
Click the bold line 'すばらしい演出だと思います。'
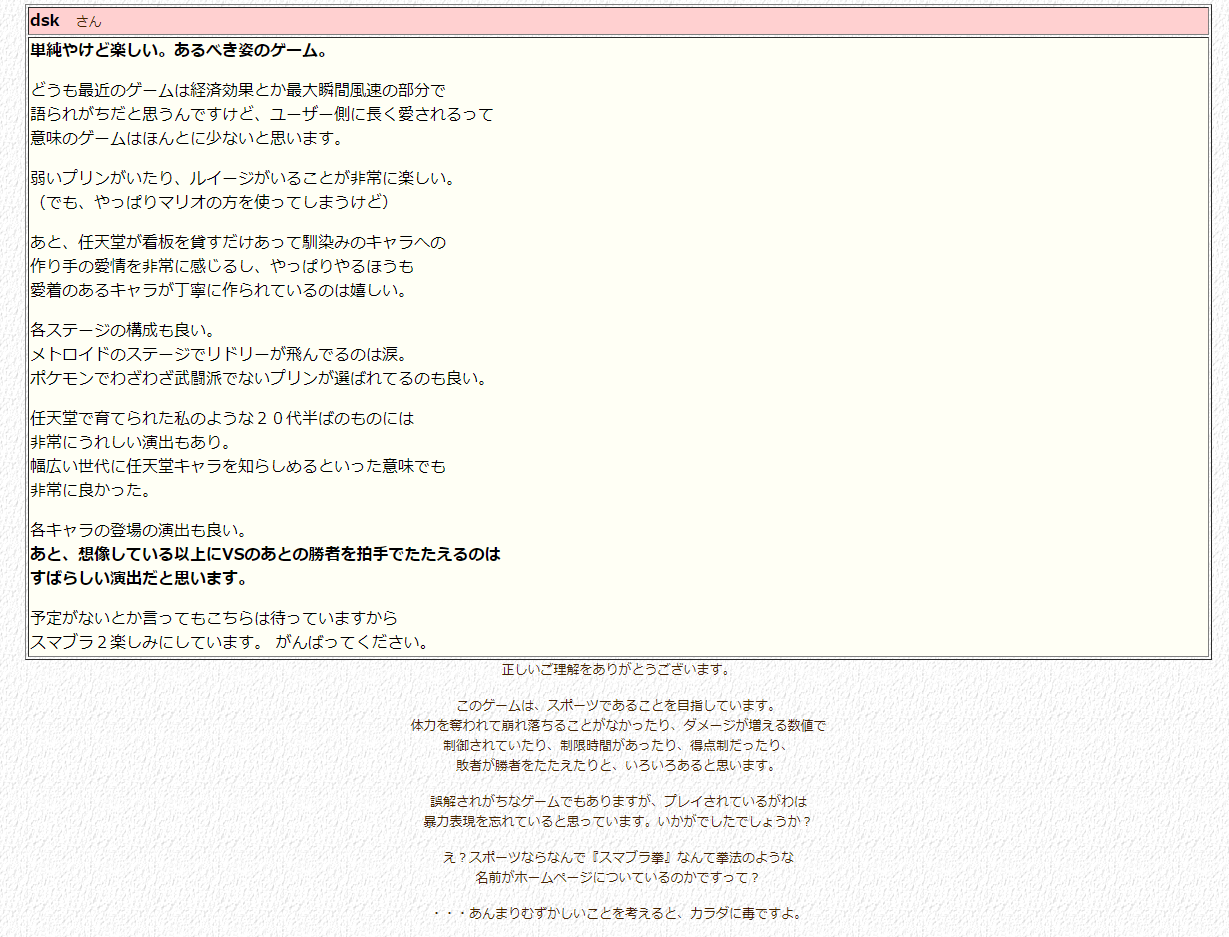point(139,578)
